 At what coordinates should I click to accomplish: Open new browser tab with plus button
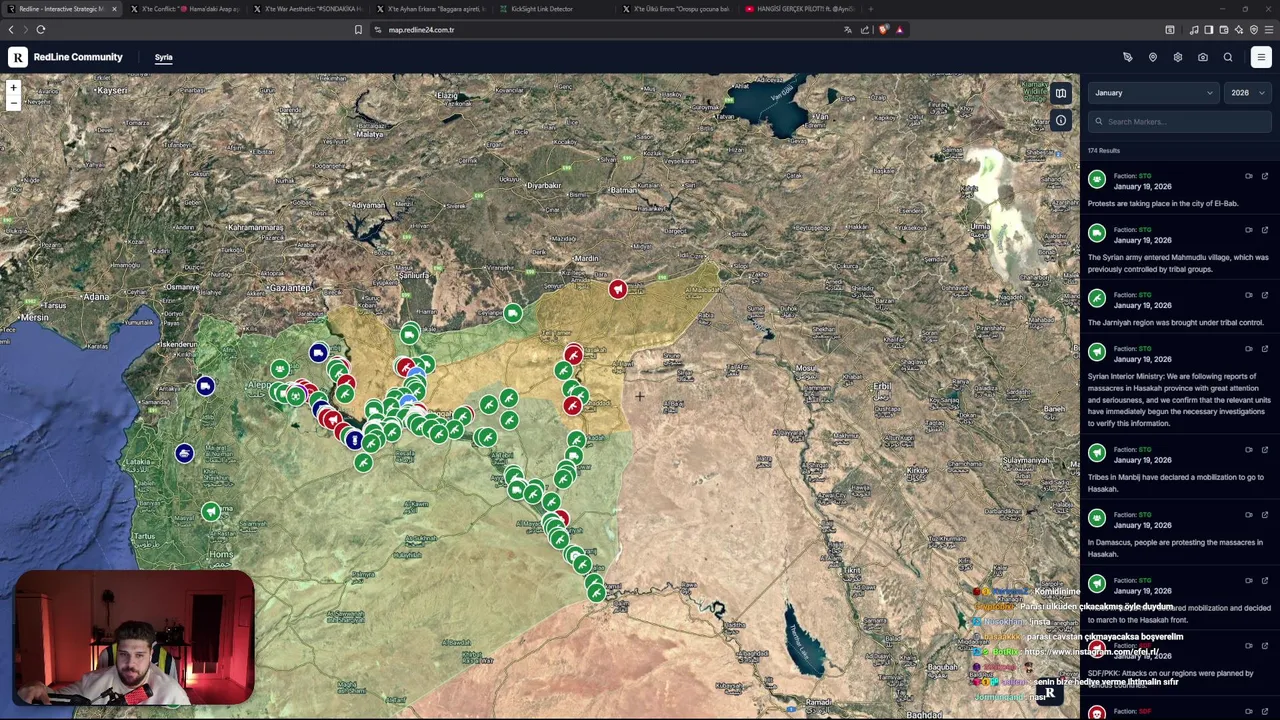click(871, 9)
